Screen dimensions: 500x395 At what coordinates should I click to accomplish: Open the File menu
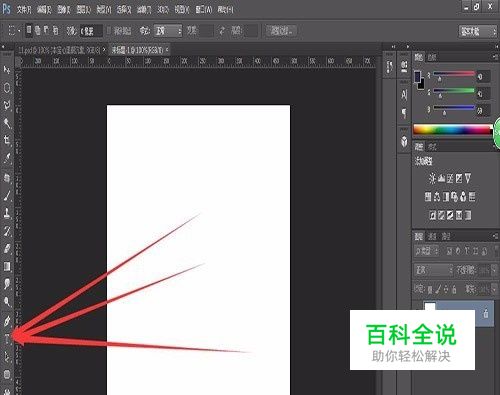click(x=24, y=10)
